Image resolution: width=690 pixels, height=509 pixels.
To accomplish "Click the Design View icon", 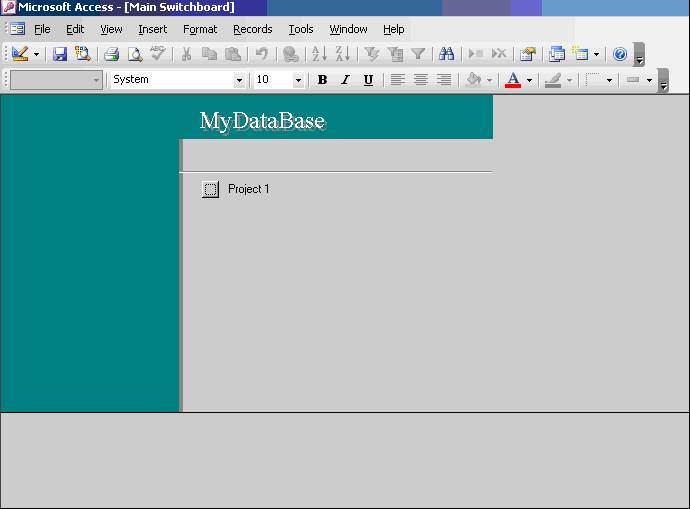I will coord(20,54).
